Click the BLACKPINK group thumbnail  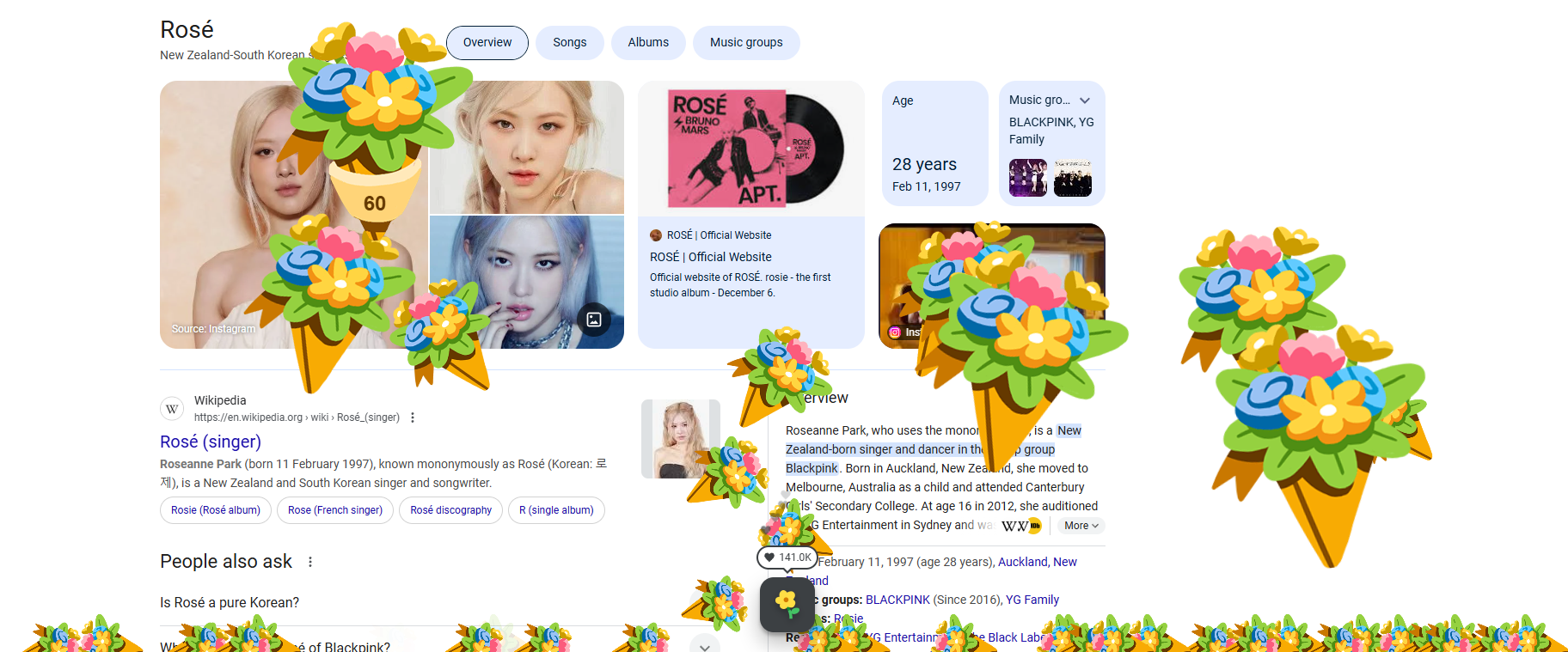(x=1028, y=179)
